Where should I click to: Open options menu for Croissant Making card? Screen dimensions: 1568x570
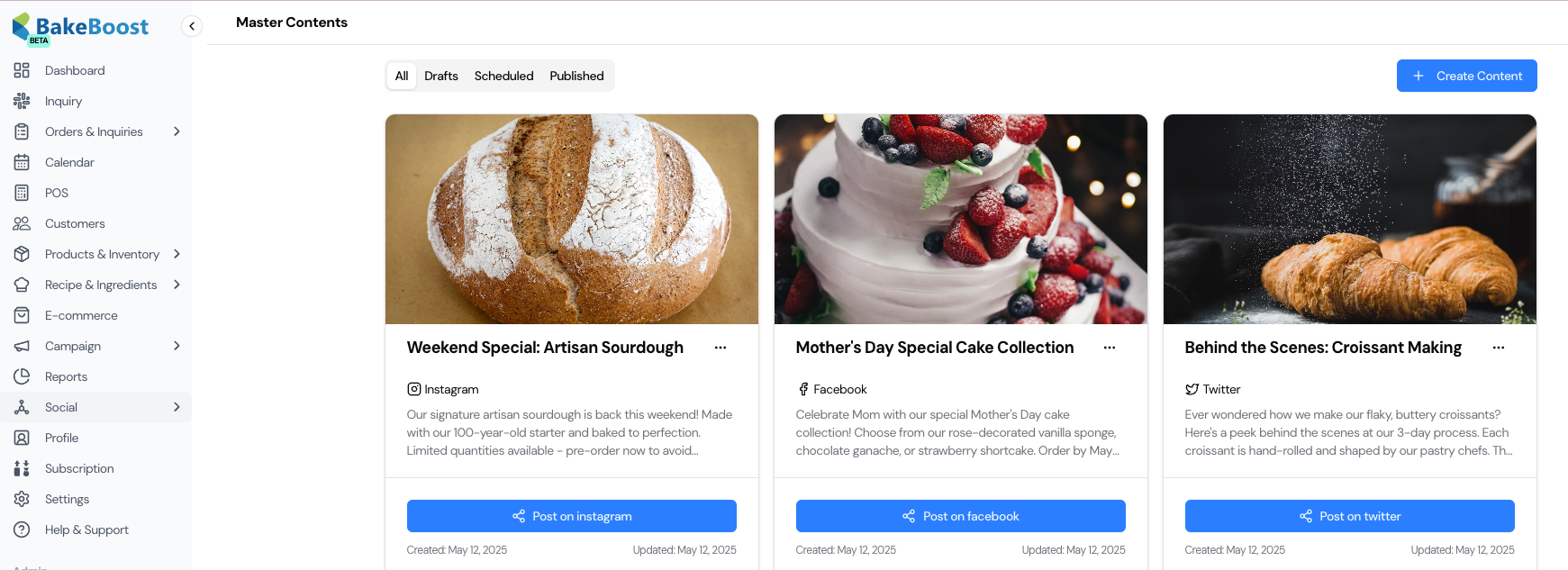(1499, 348)
